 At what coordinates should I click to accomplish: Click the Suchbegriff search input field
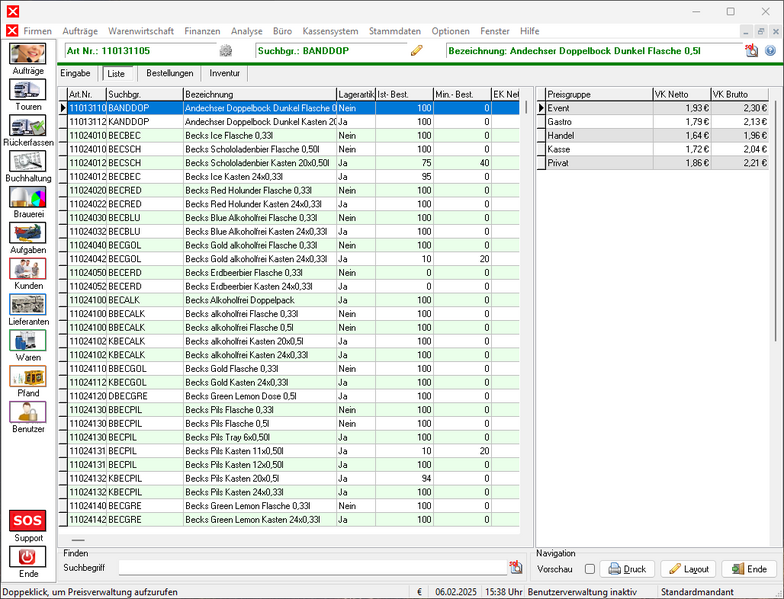coord(312,568)
